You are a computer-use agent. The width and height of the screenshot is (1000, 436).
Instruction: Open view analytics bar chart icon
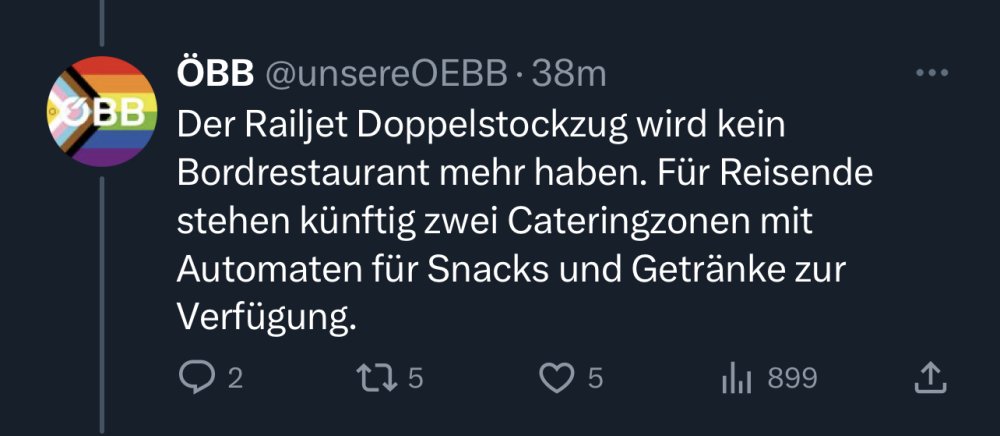click(x=737, y=378)
